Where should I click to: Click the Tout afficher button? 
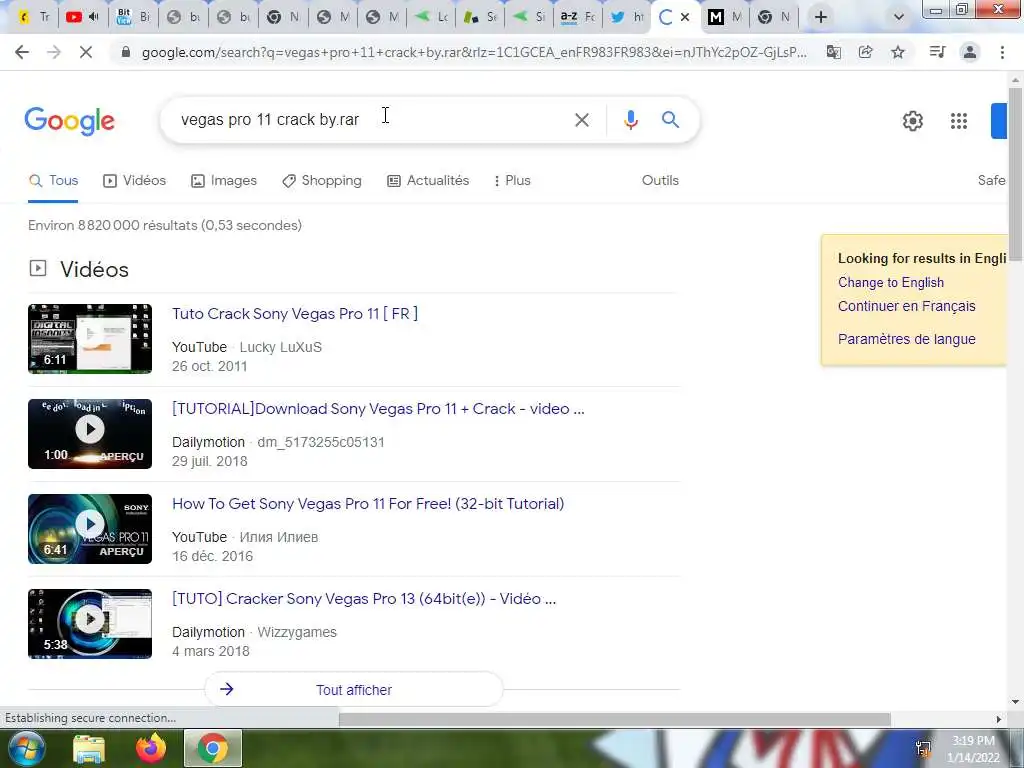point(354,690)
